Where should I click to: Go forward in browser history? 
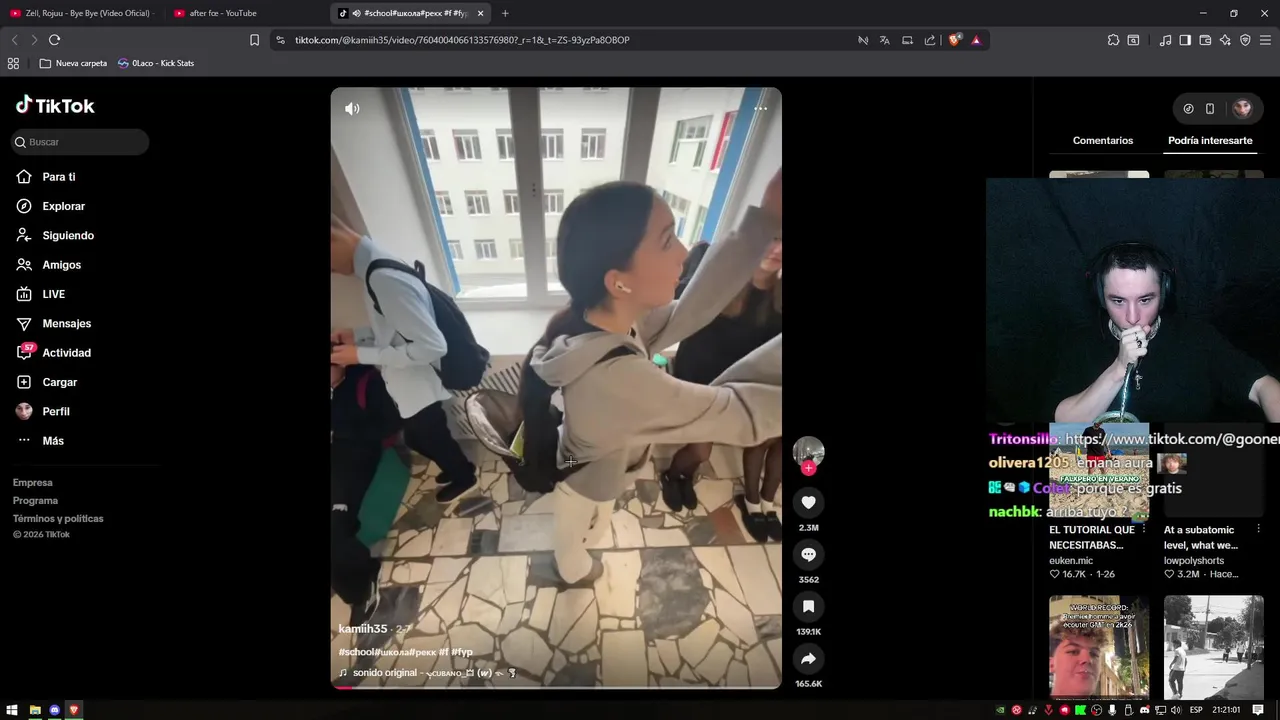pyautogui.click(x=34, y=40)
